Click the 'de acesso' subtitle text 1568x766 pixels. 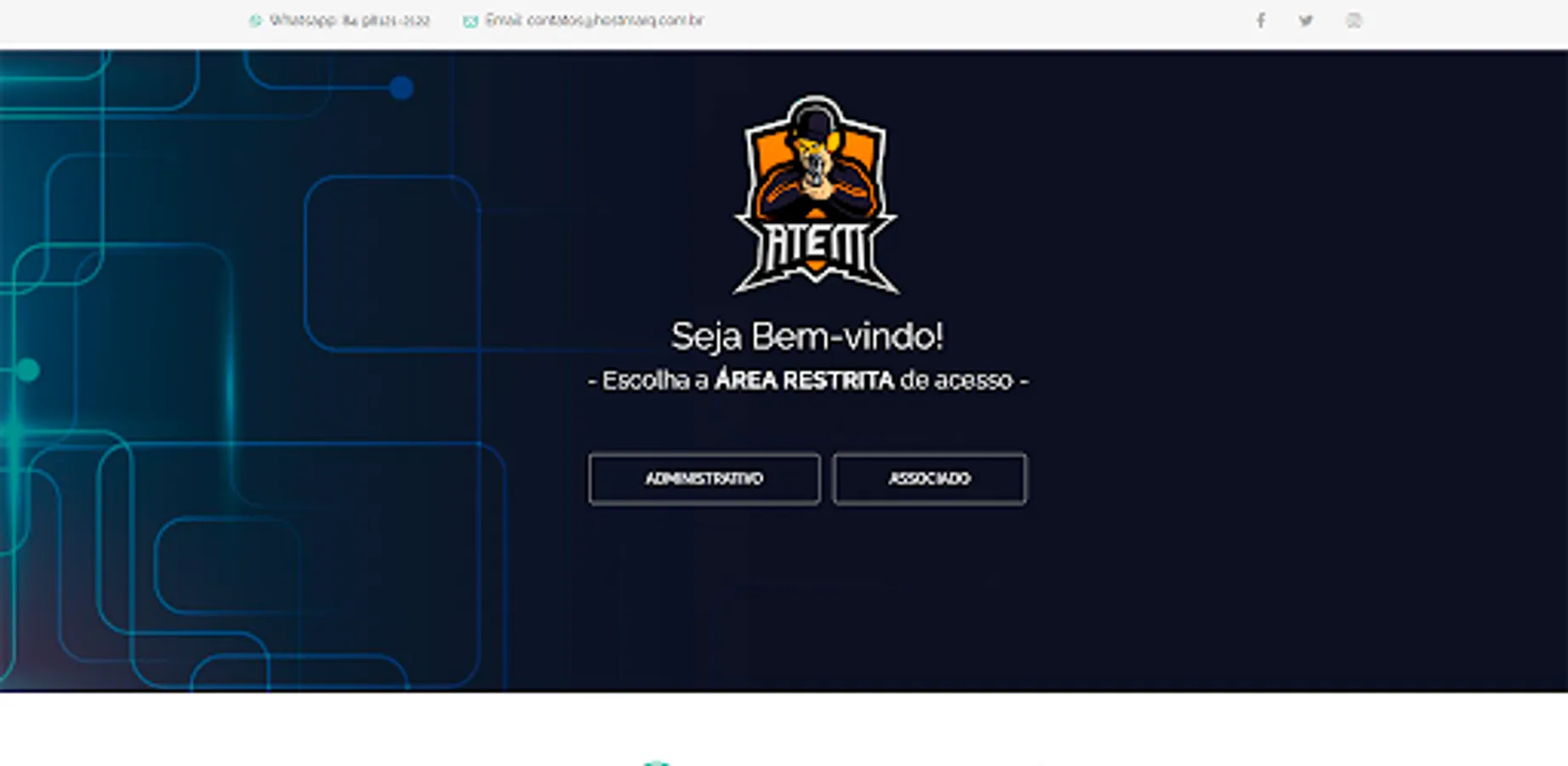(x=956, y=380)
